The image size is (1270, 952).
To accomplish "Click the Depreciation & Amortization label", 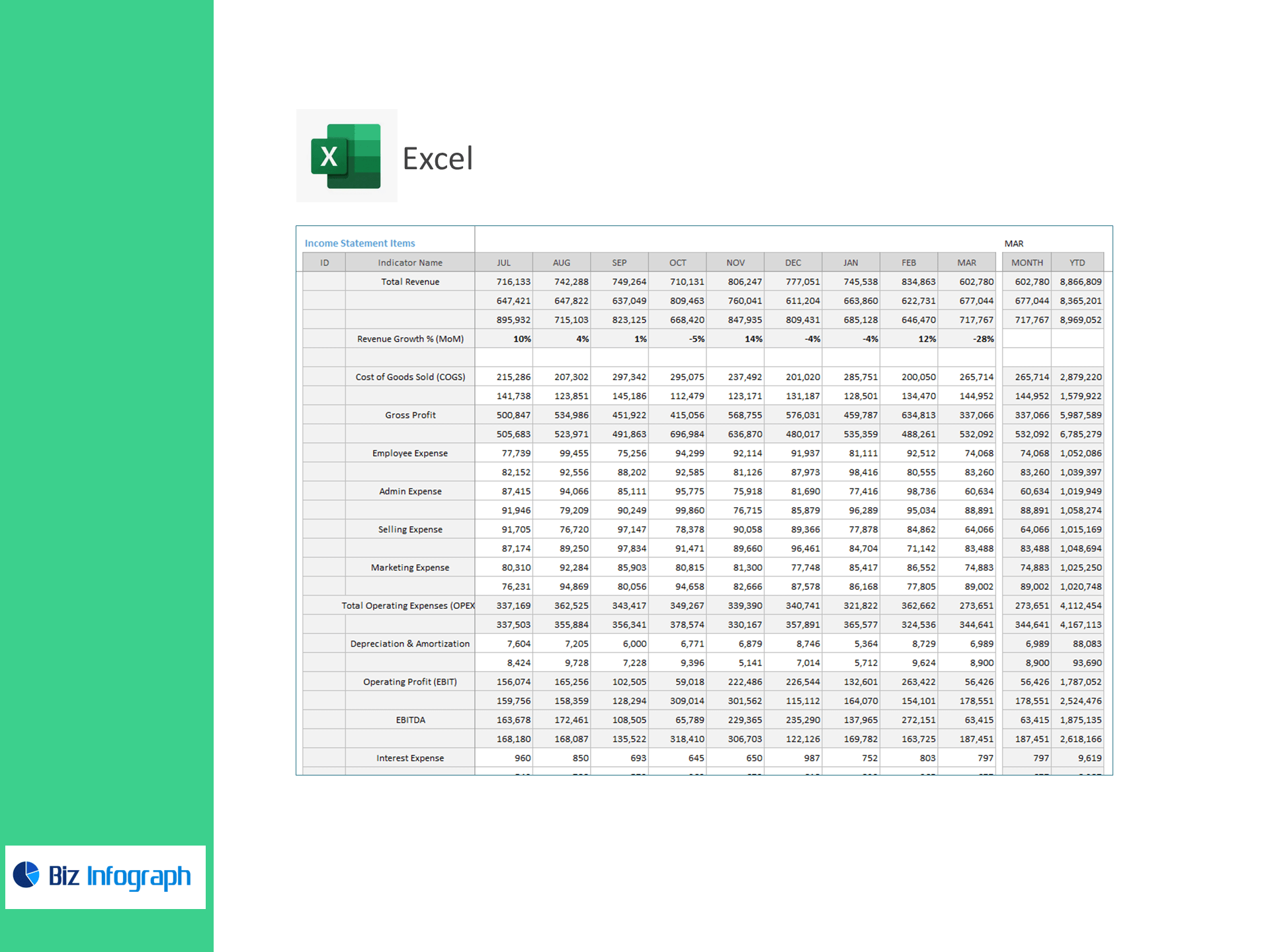I will tap(409, 644).
